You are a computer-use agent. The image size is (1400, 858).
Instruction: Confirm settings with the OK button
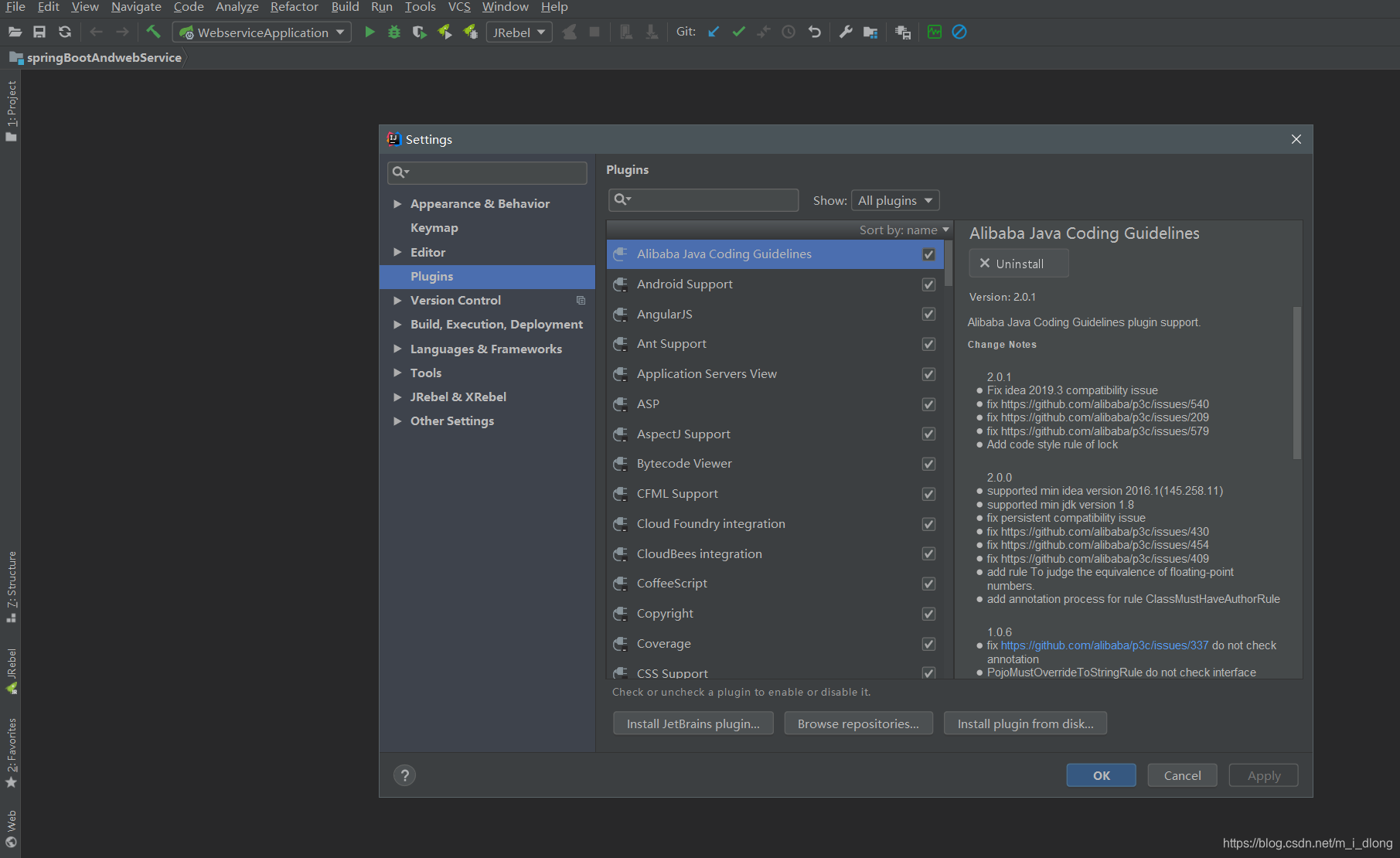tap(1101, 775)
